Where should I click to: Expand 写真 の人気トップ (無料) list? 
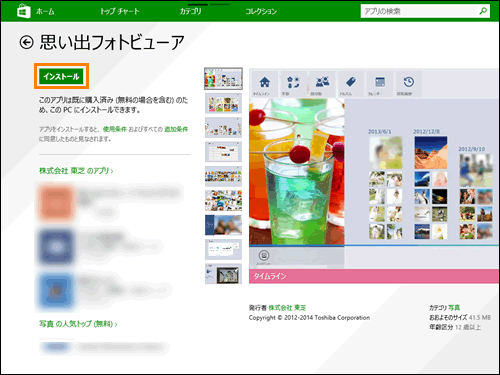pos(78,324)
